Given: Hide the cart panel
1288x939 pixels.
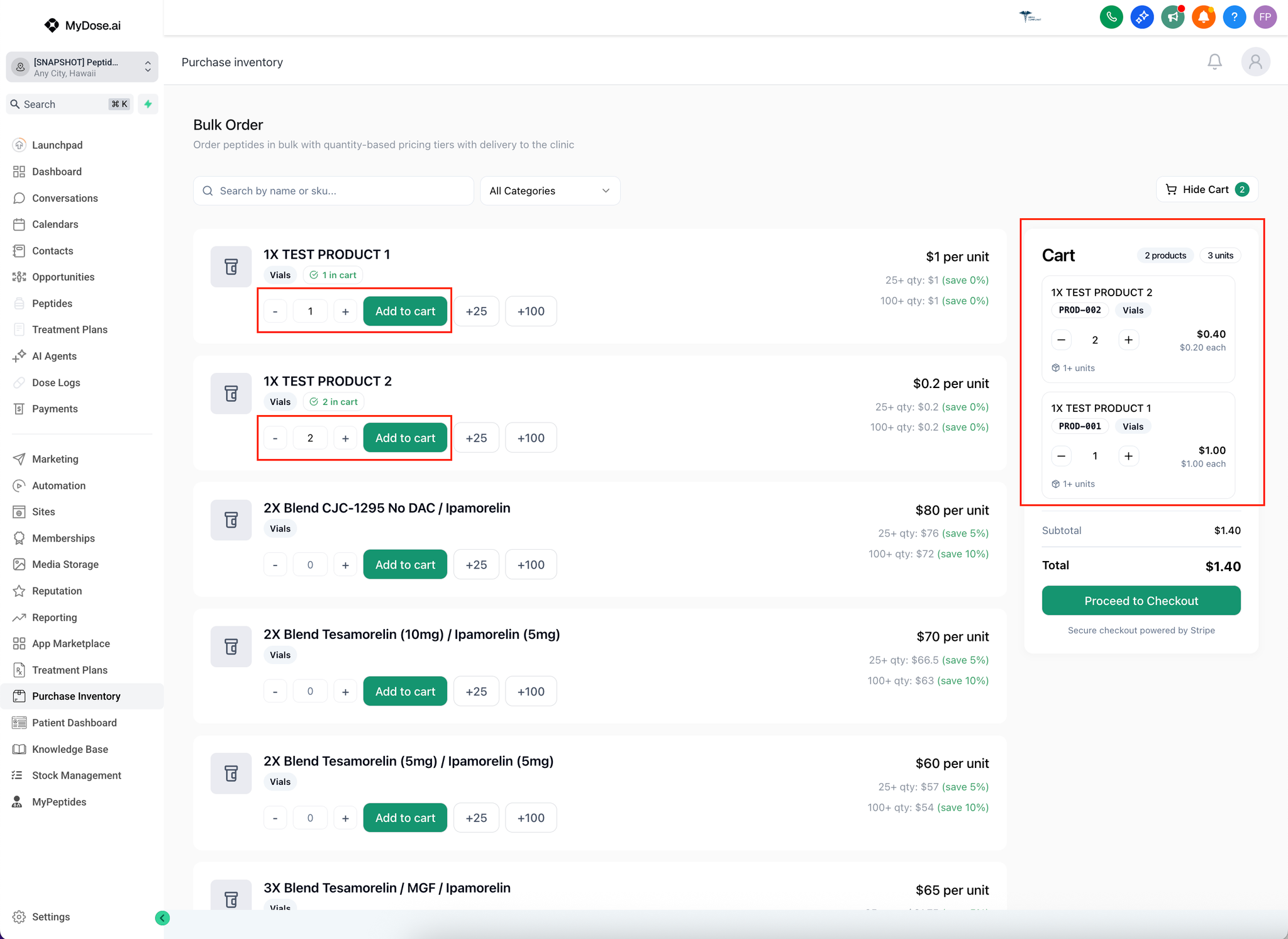Looking at the screenshot, I should tap(1206, 189).
